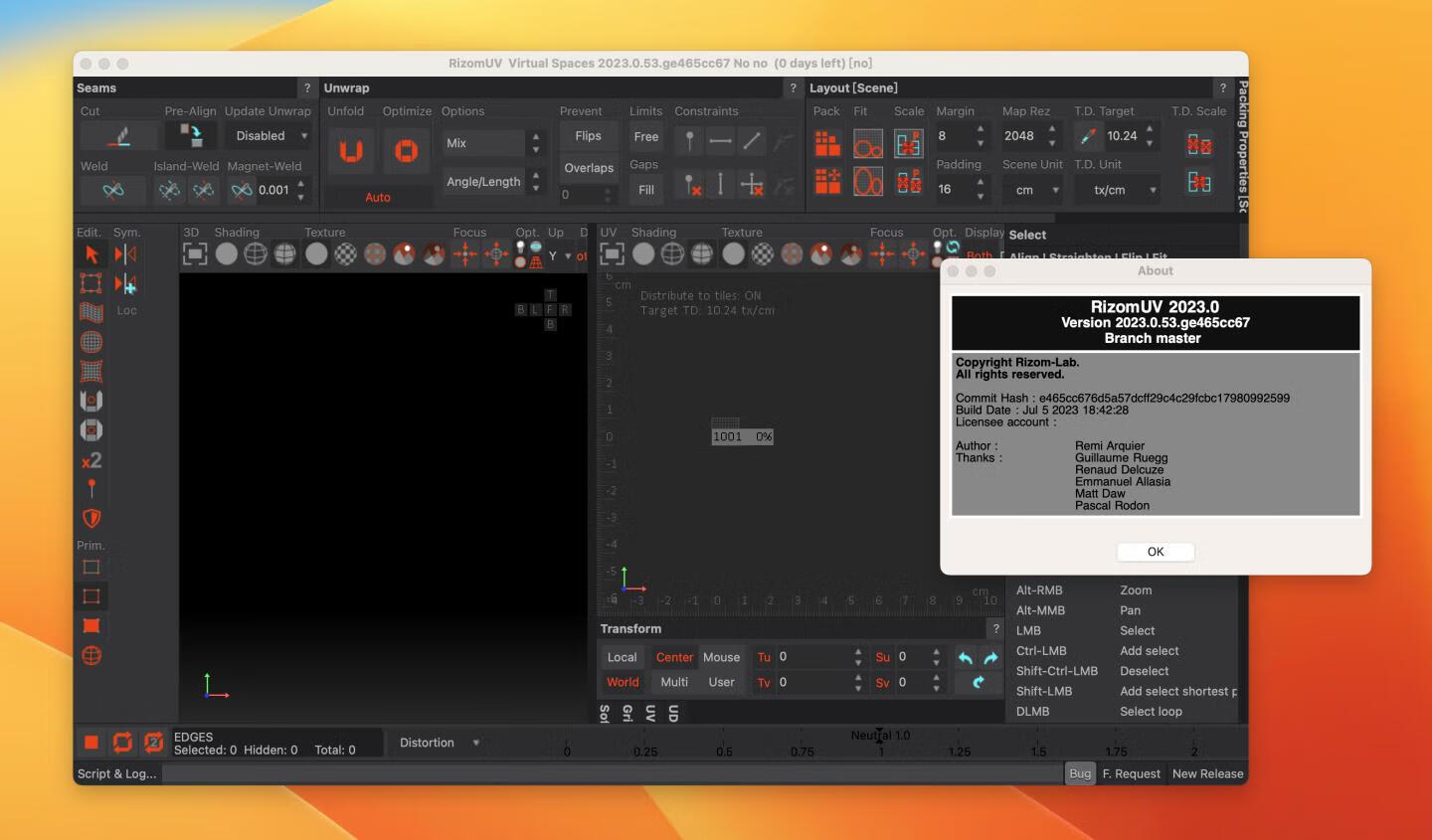Viewport: 1432px width, 840px height.
Task: Open the Gri vertical tab
Action: [627, 714]
